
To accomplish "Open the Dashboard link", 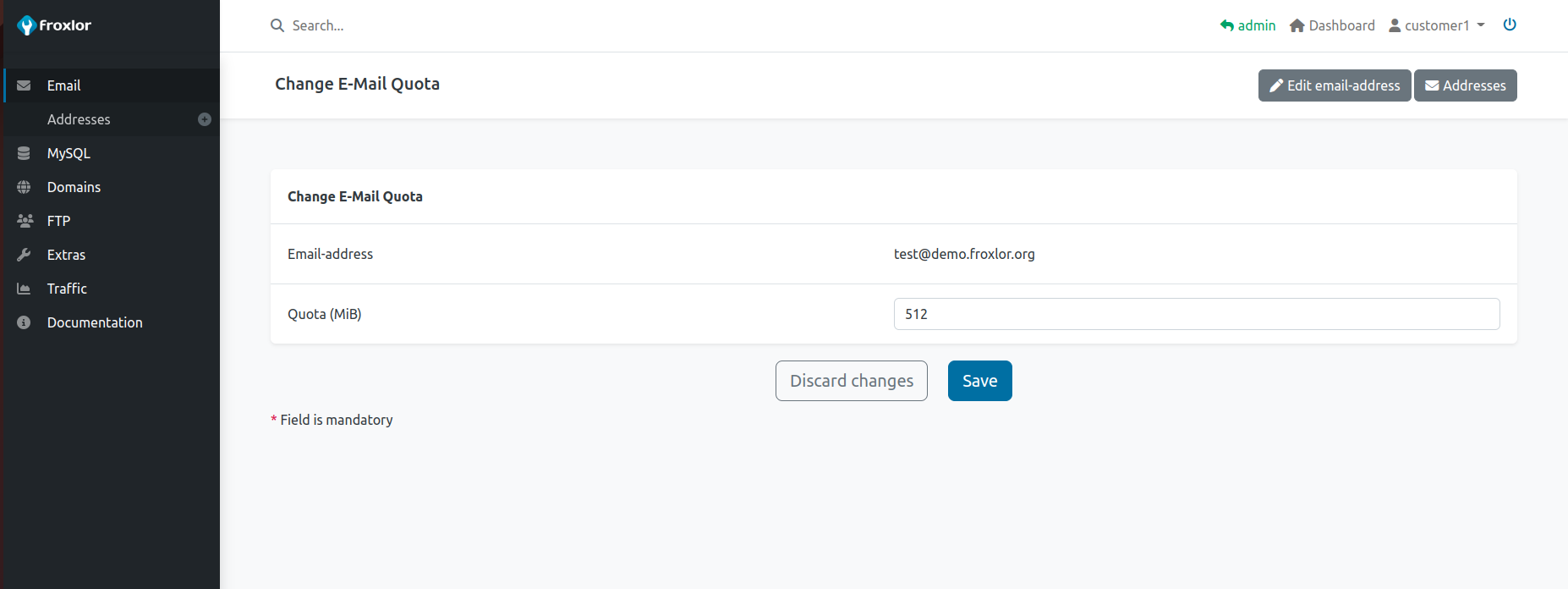I will 1332,25.
